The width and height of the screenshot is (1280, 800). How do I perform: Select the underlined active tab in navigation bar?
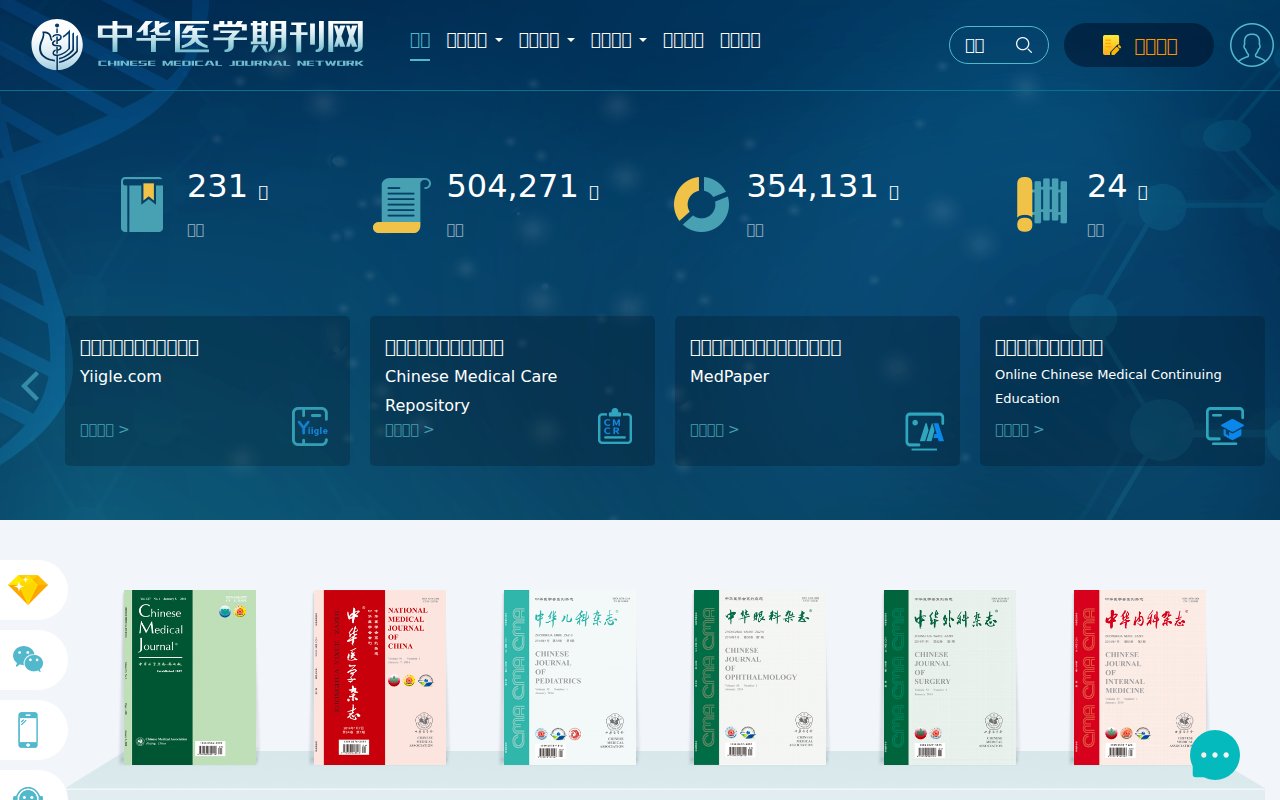click(x=420, y=41)
